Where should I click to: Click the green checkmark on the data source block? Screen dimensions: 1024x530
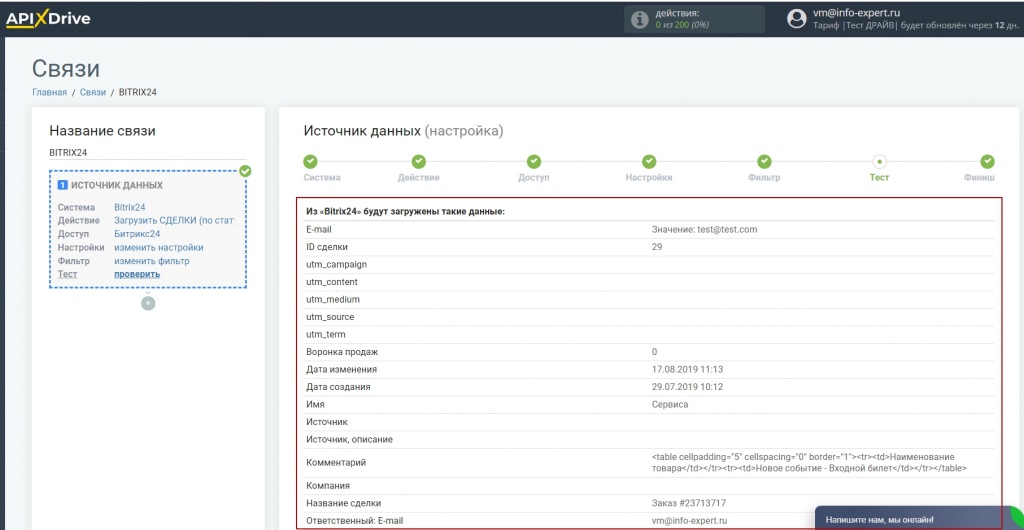245,171
